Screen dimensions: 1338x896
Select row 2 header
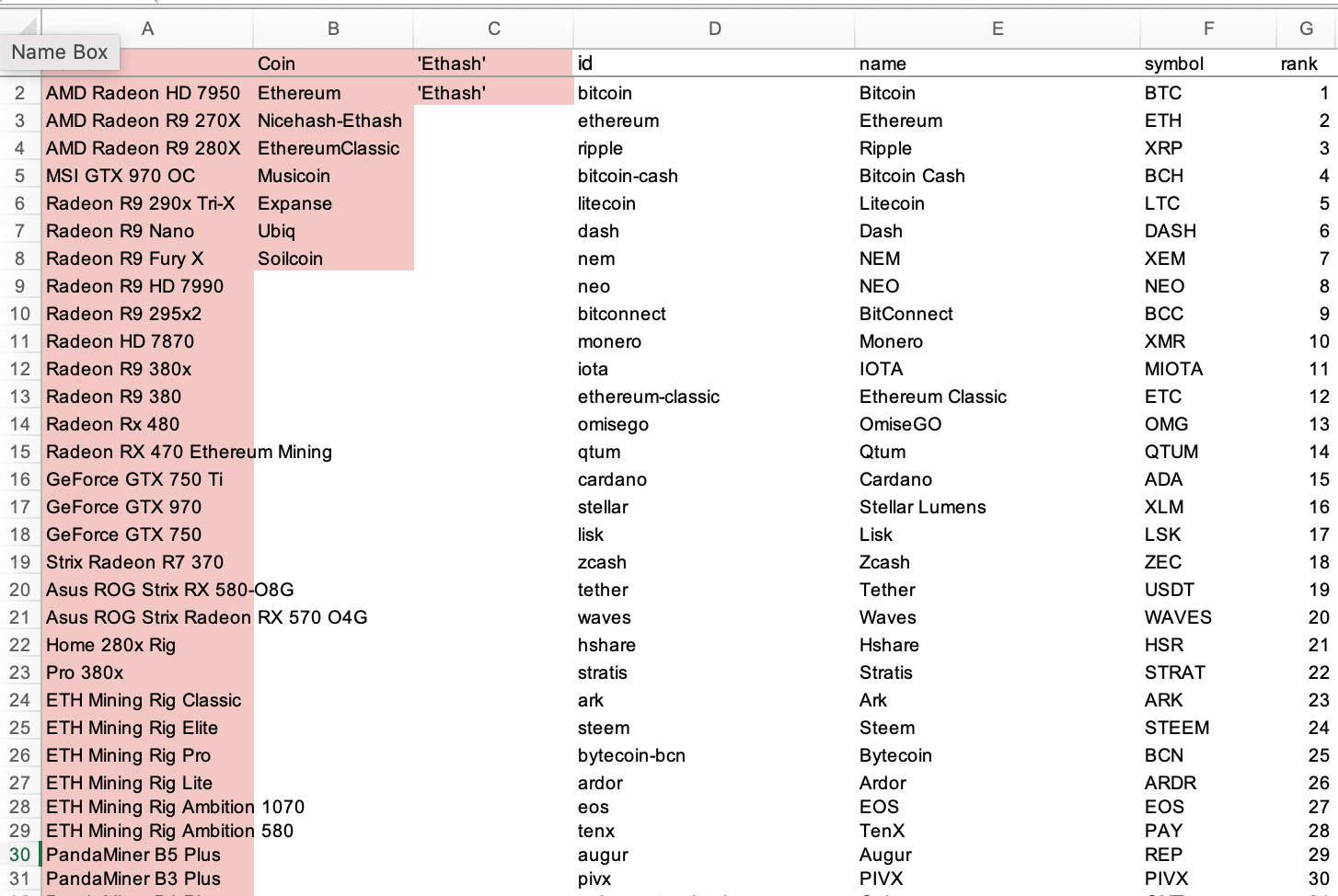(20, 93)
